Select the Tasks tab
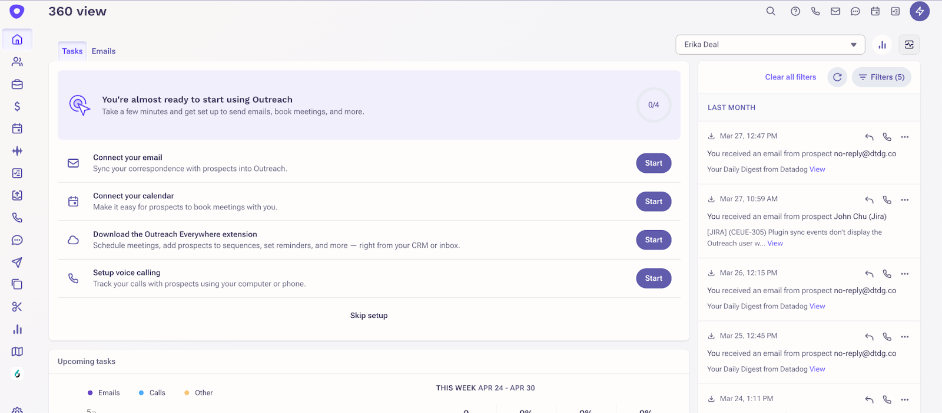 coord(72,51)
